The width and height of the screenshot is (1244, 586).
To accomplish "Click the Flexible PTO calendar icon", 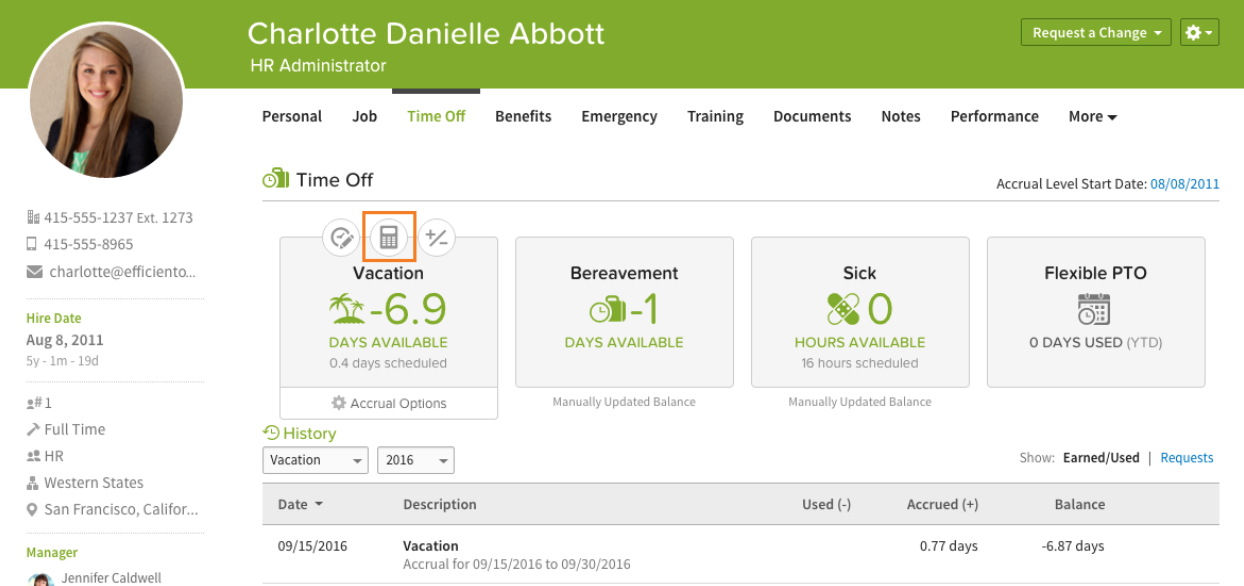I will [x=1094, y=309].
